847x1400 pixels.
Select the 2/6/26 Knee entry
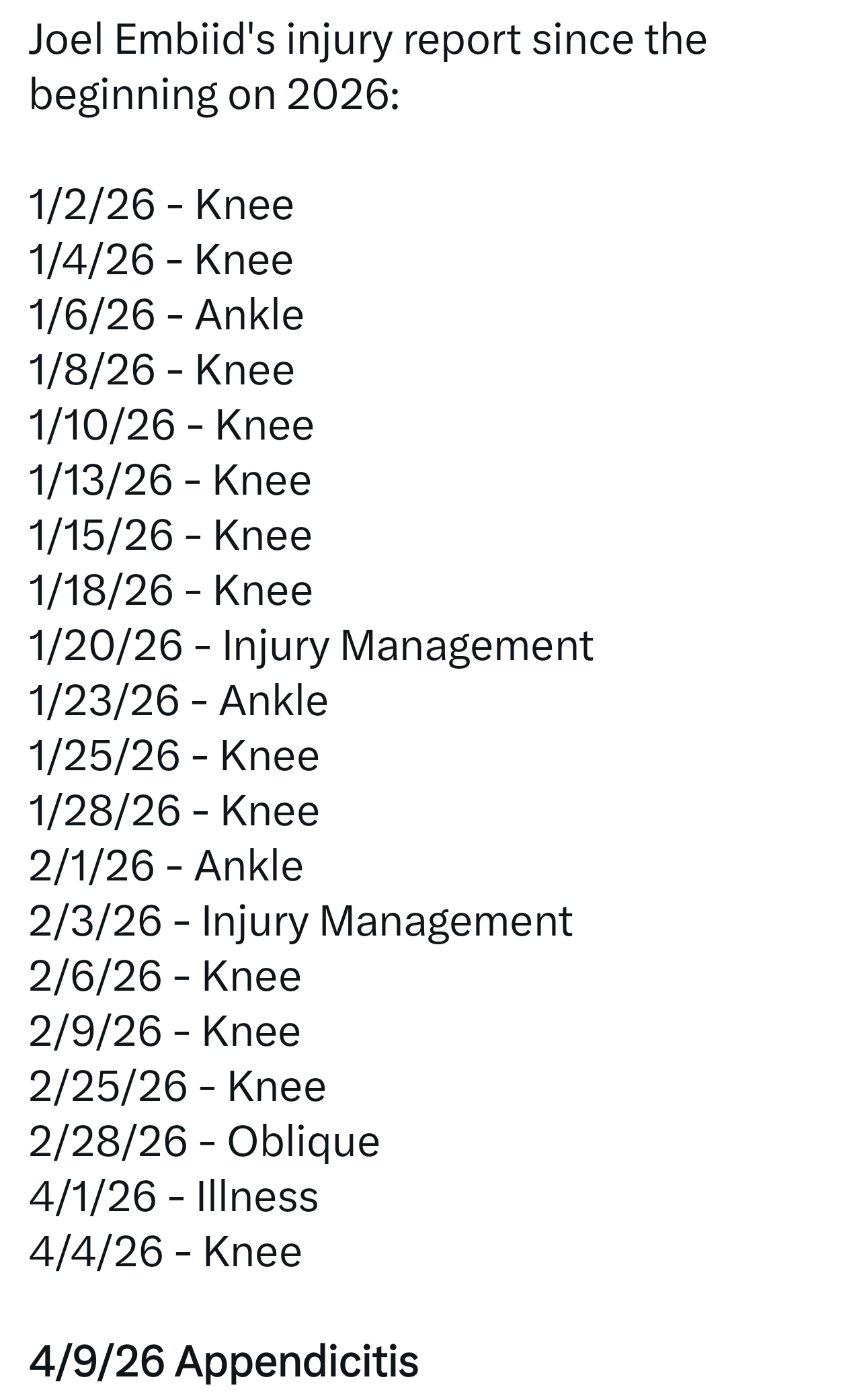pos(165,976)
